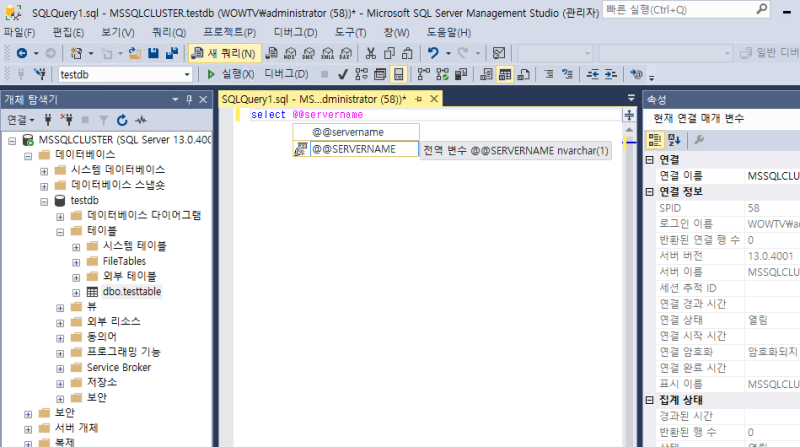Viewport: 800px width, 447px height.
Task: Click the 빠른 실행 quick launch box
Action: 687,10
